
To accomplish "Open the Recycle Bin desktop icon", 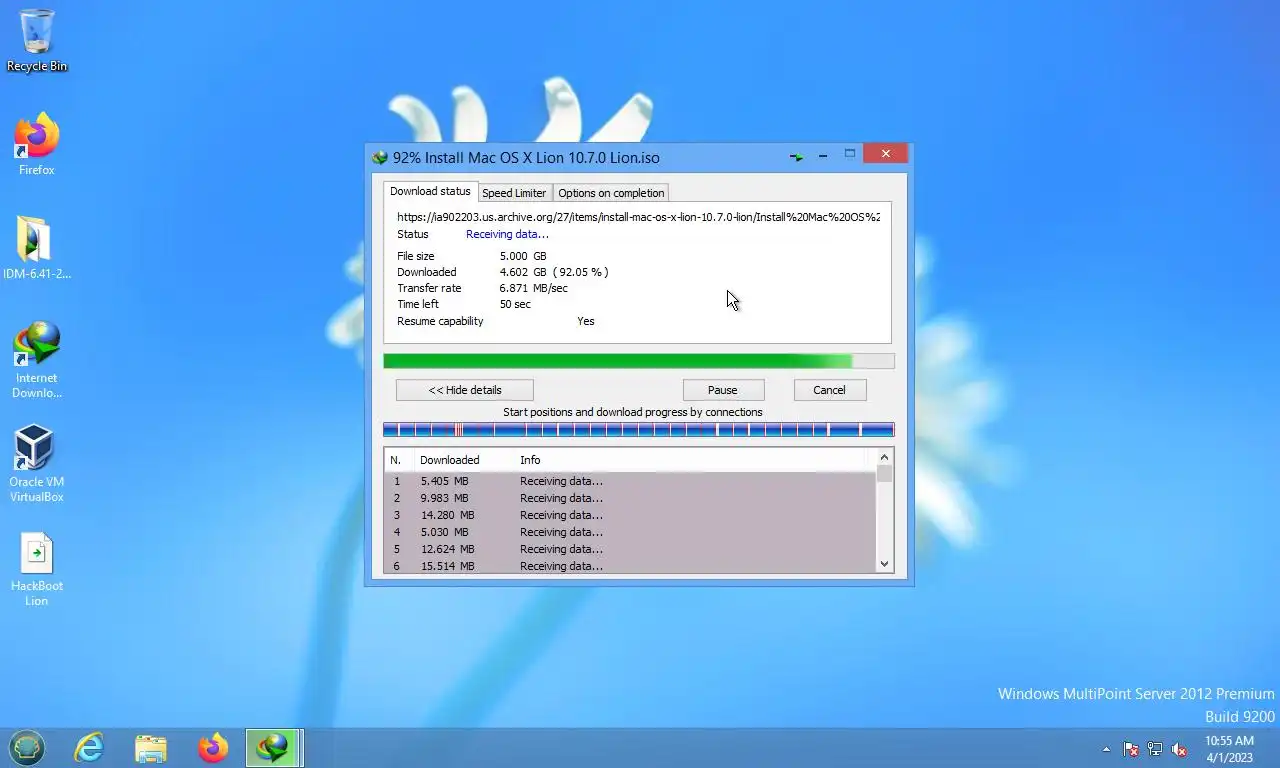I will (37, 40).
